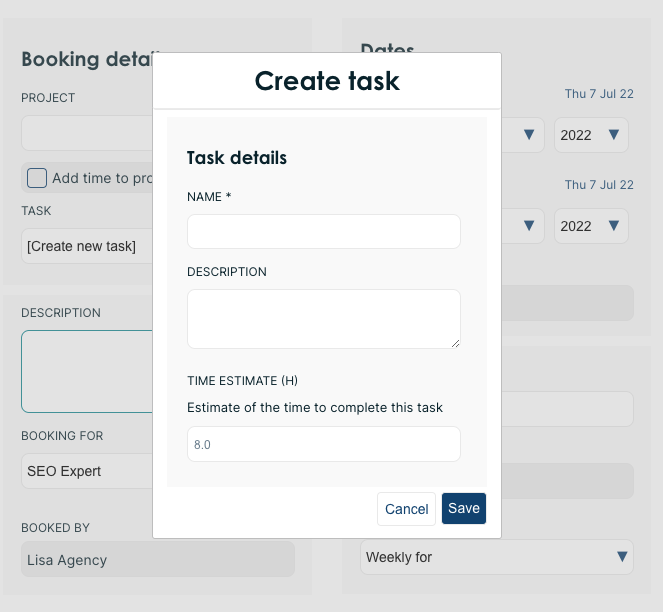Open the lower 2022 year dropdown

(x=591, y=226)
